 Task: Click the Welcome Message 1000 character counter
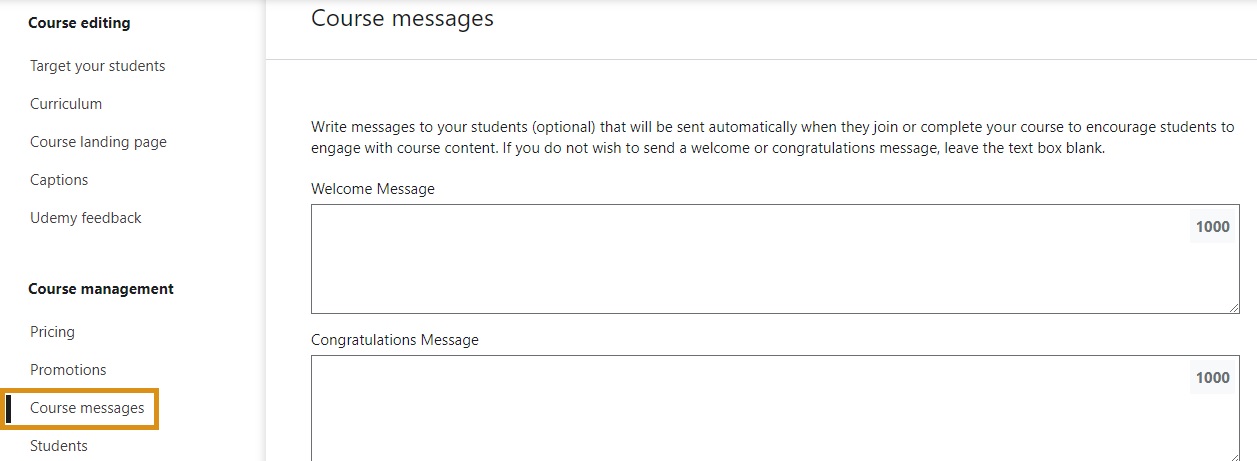(1212, 227)
